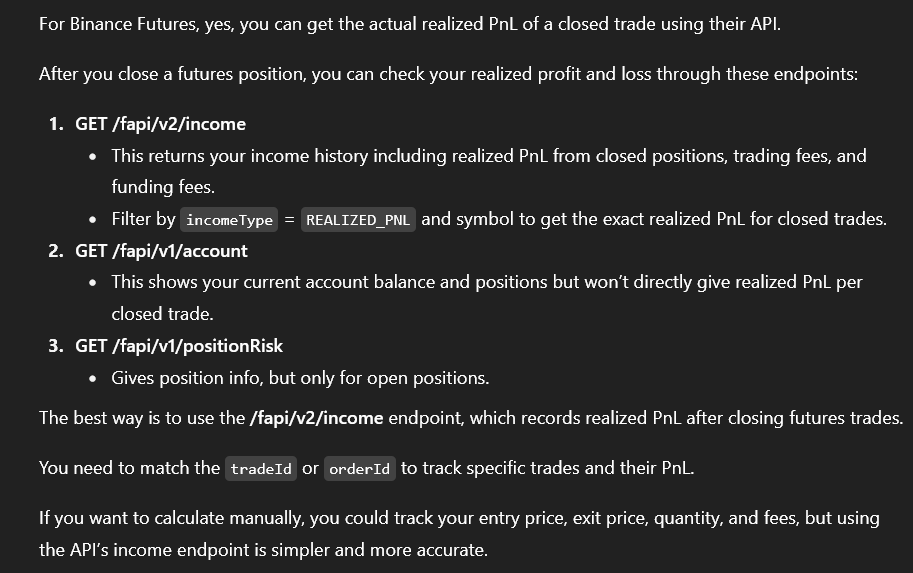Click the list number 2 marker
Viewport: 913px width, 573px height.
[56, 251]
